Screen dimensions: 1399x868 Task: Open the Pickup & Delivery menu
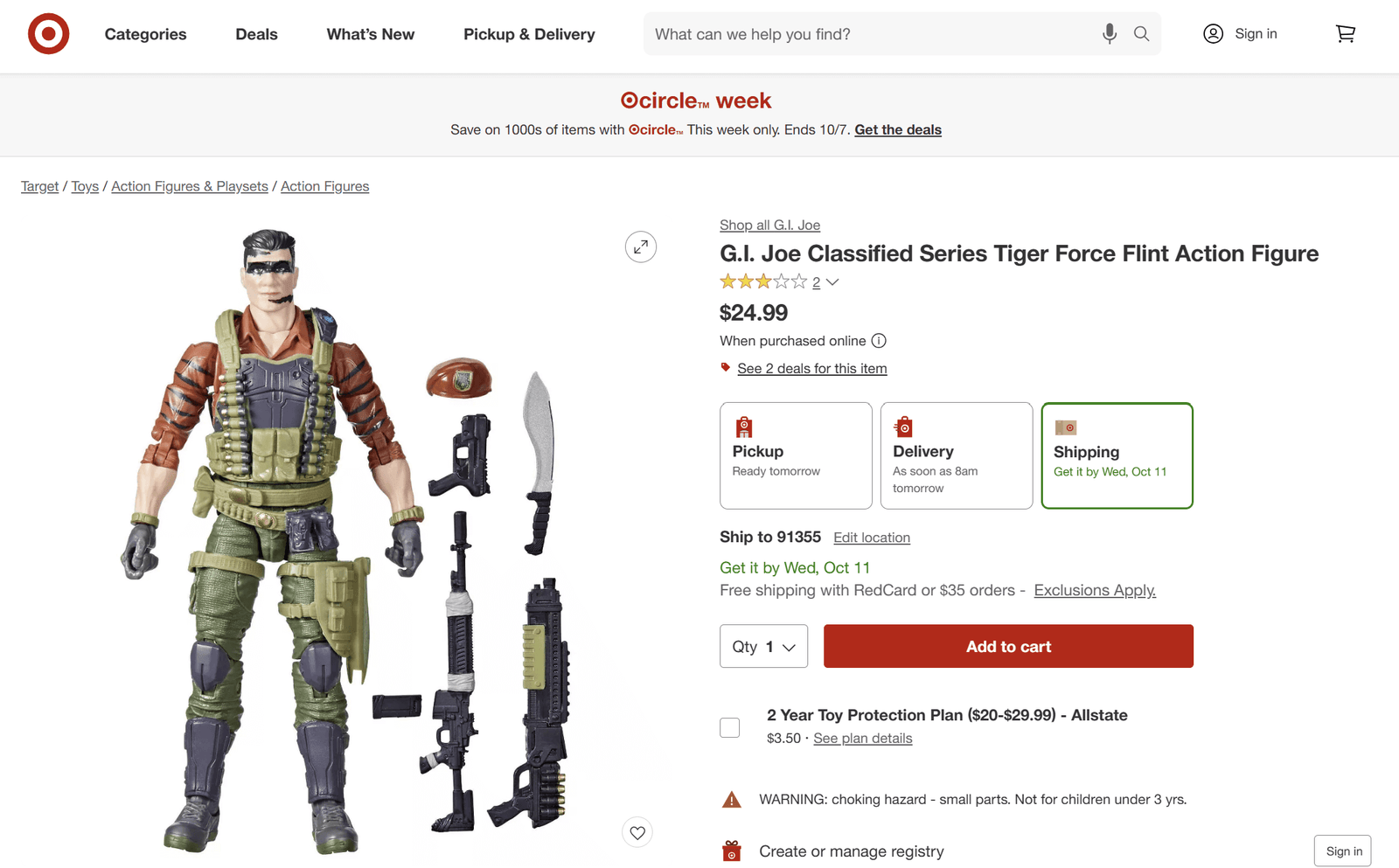click(528, 34)
